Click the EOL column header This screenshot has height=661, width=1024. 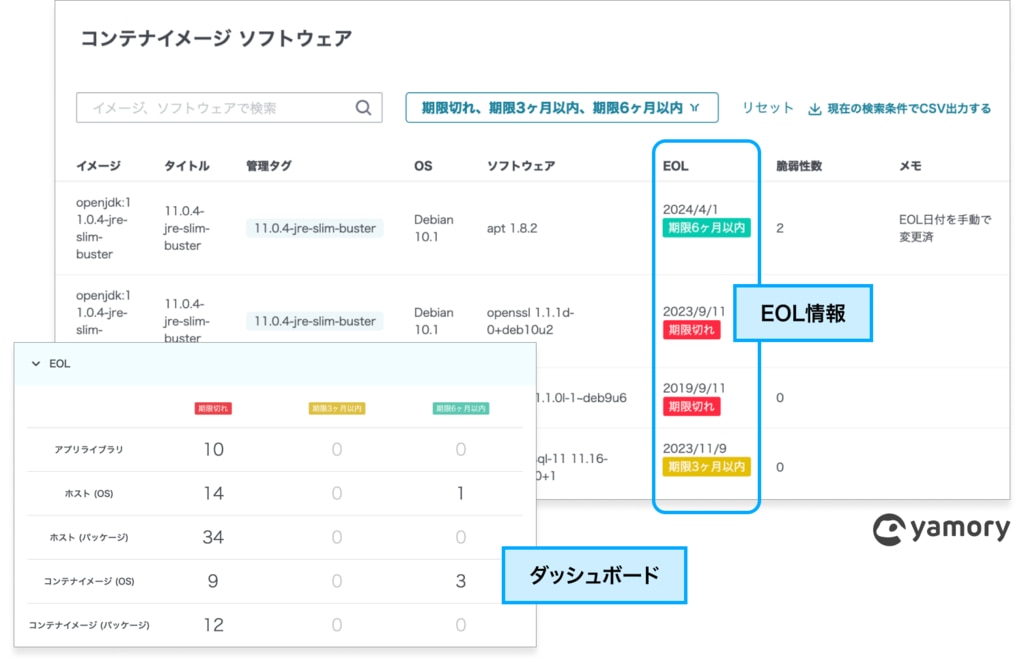point(675,166)
